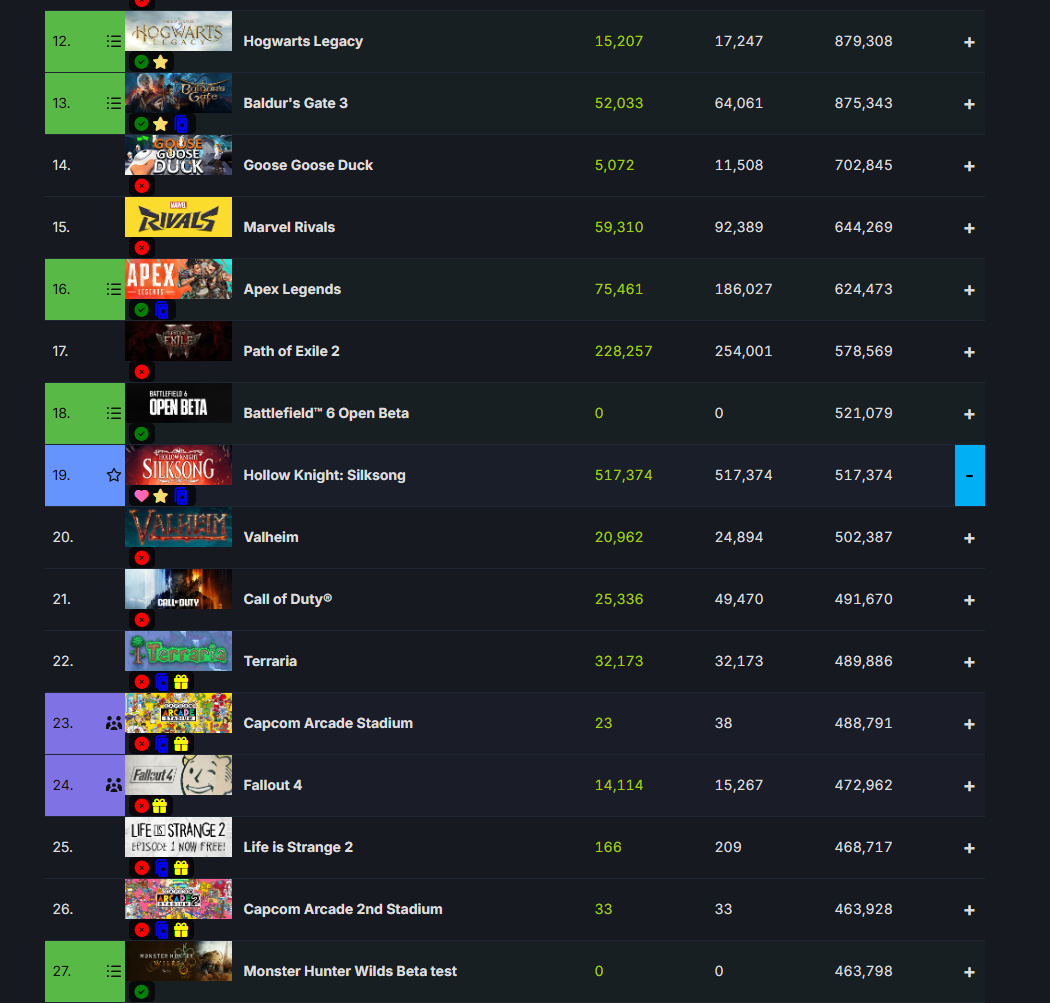Click green check under Battlefield 6 Open Beta
The width and height of the screenshot is (1050, 1003).
click(141, 434)
